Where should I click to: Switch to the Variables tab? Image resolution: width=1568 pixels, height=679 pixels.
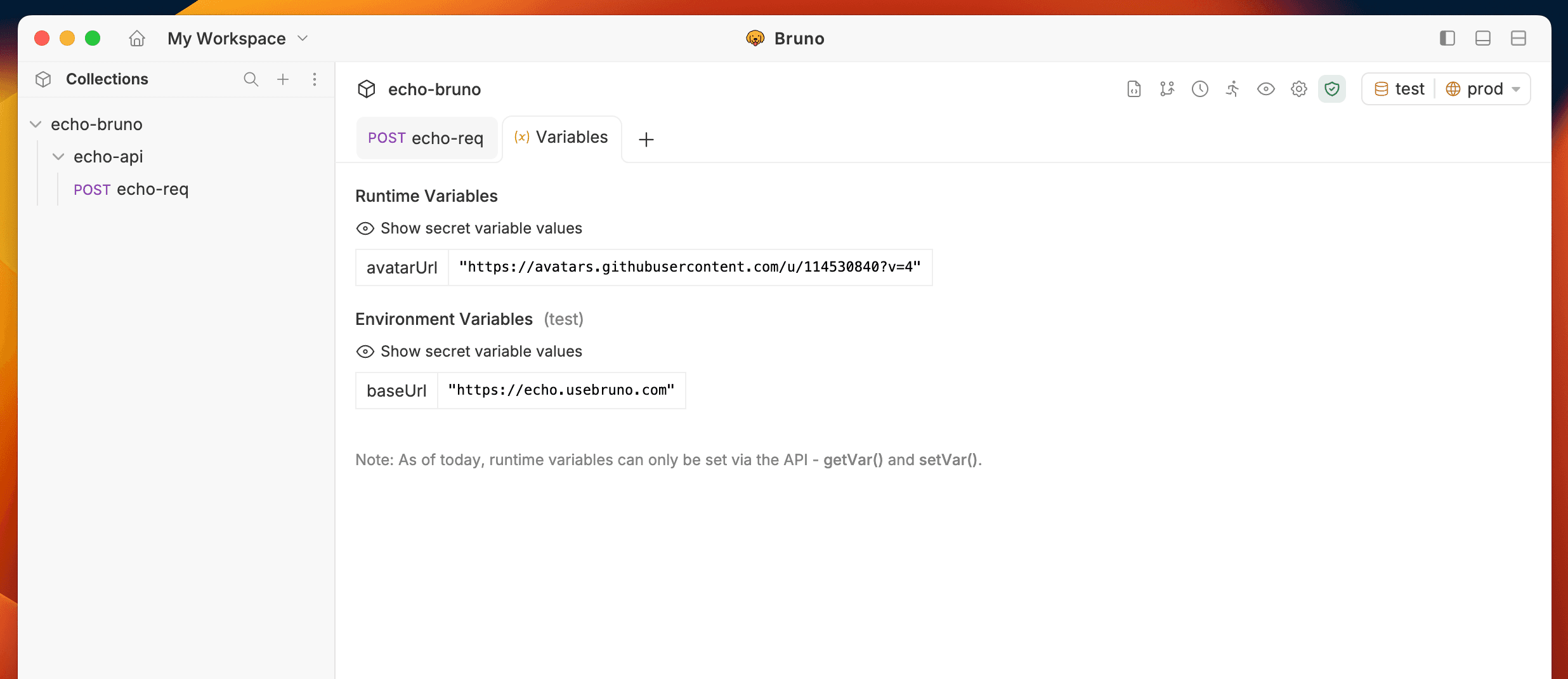click(561, 137)
